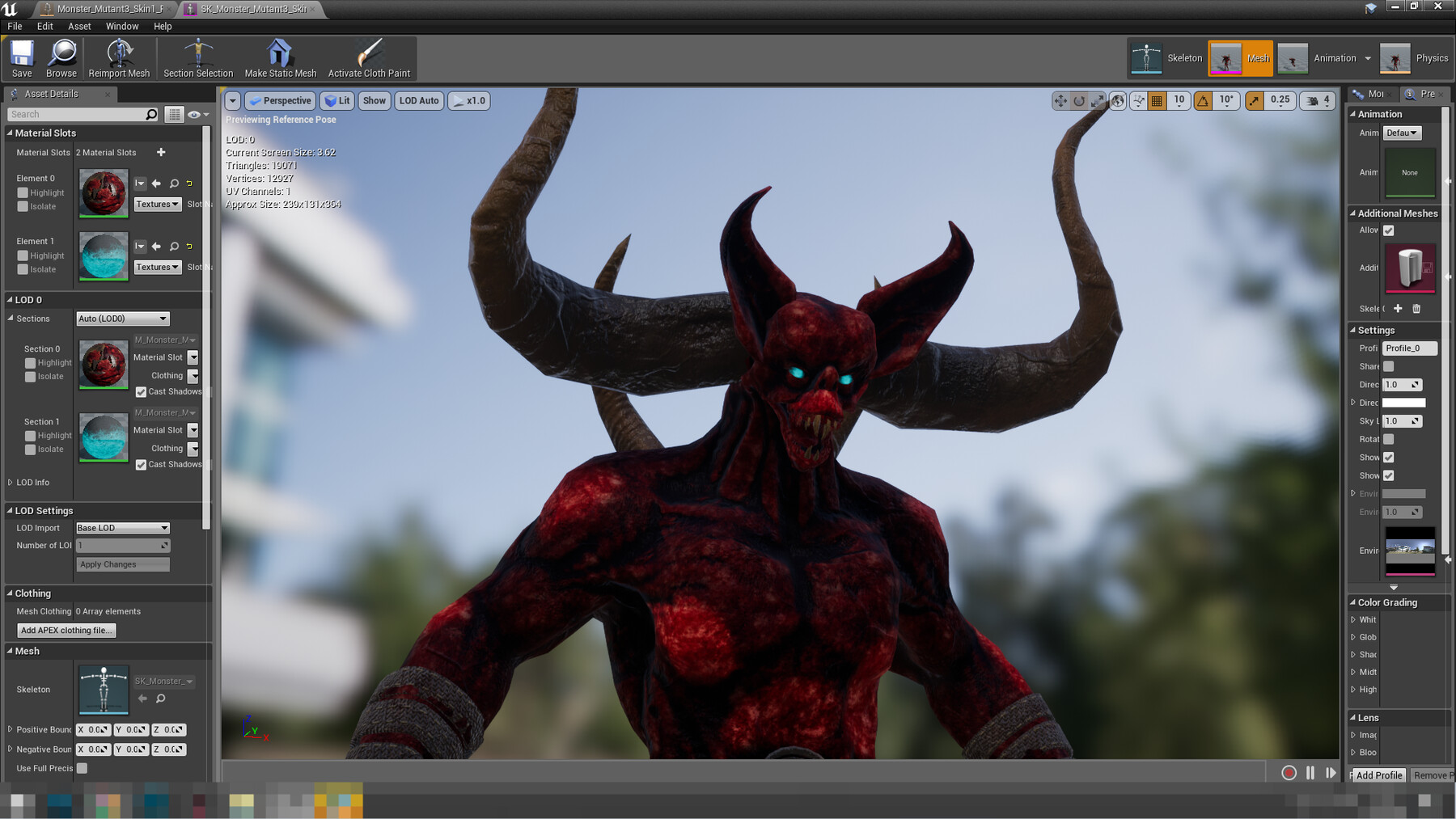Toggle snap to grid in the viewport
Image resolution: width=1456 pixels, height=819 pixels.
click(x=1158, y=100)
